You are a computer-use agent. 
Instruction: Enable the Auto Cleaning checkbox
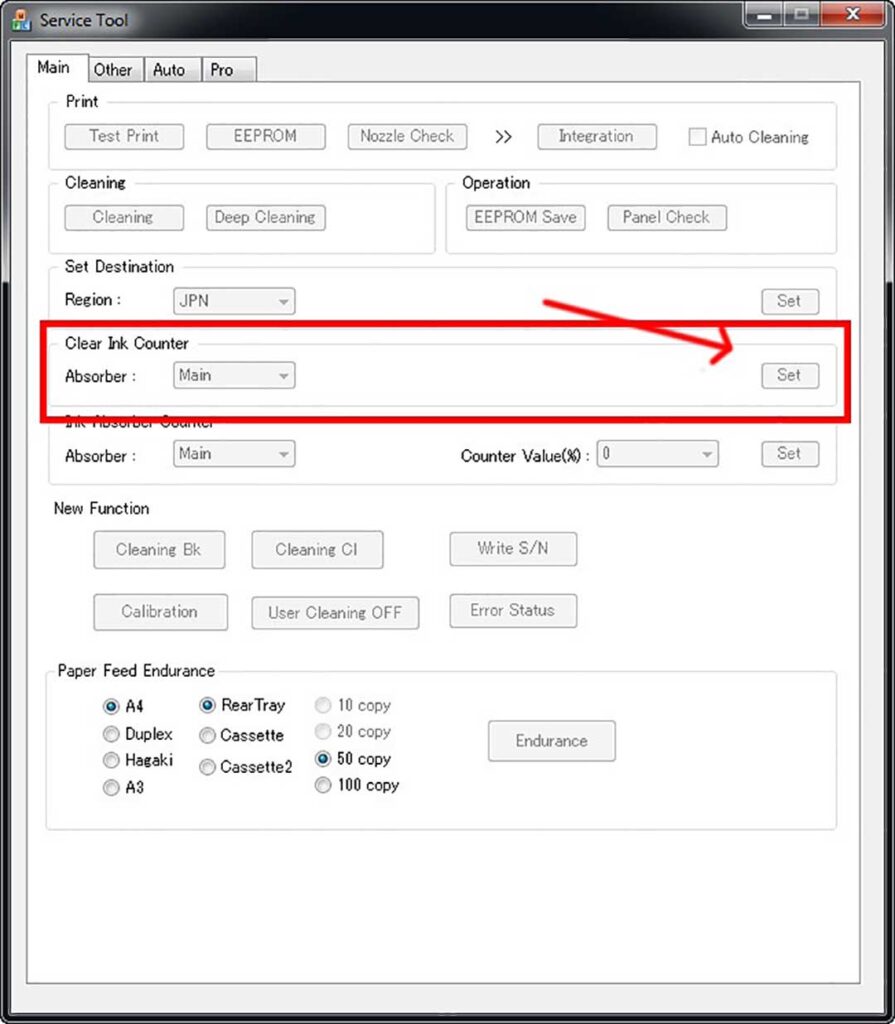click(x=697, y=137)
